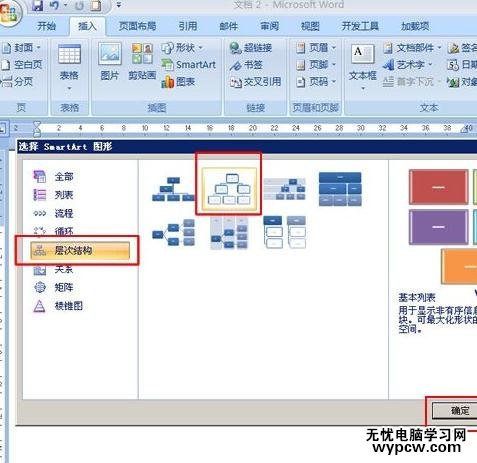Select 流程 category in SmartArt dialog
477x463 pixels.
pos(53,213)
